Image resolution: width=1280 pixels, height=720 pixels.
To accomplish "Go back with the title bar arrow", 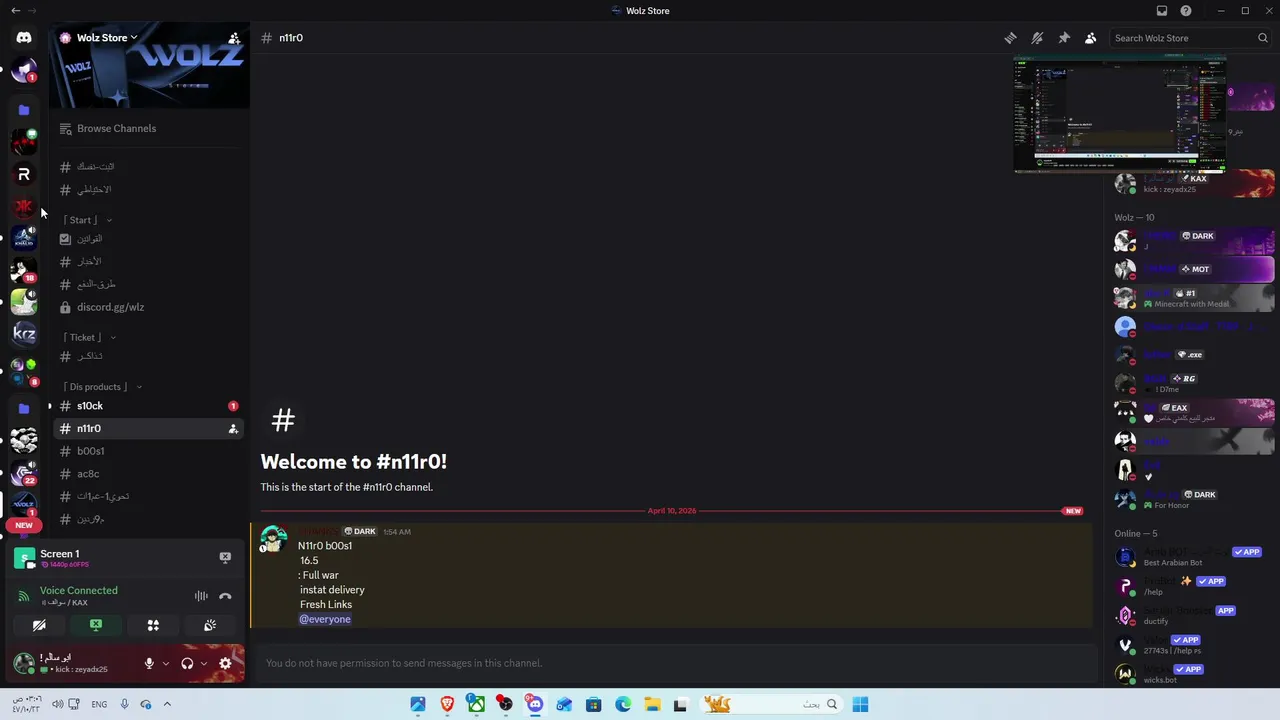I will pos(15,11).
